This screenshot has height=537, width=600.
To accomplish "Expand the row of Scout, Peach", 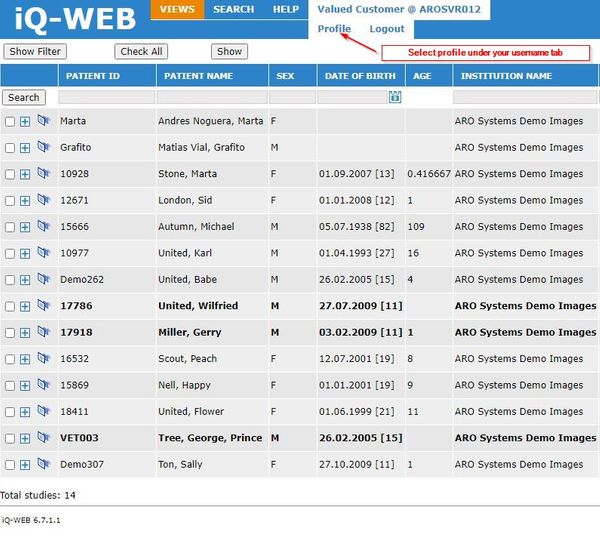I will (25, 359).
